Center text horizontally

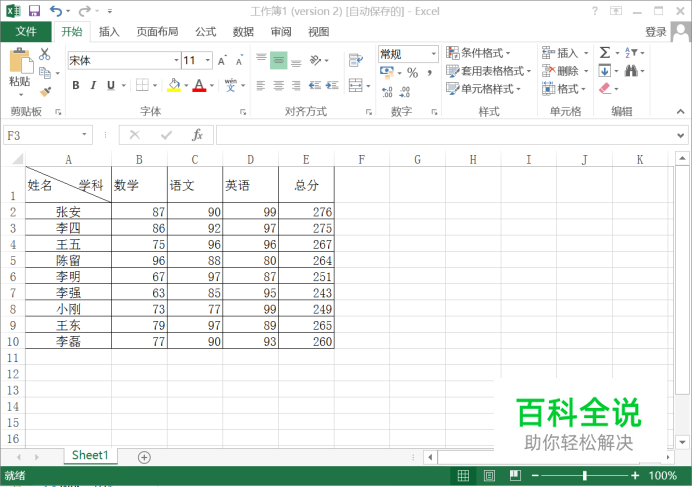pyautogui.click(x=278, y=85)
